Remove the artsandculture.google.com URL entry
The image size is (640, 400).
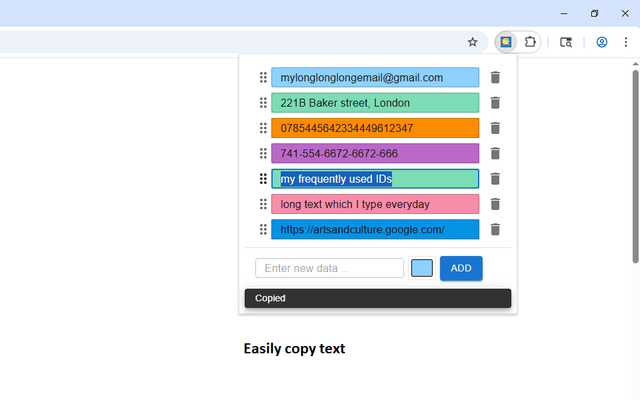[495, 230]
